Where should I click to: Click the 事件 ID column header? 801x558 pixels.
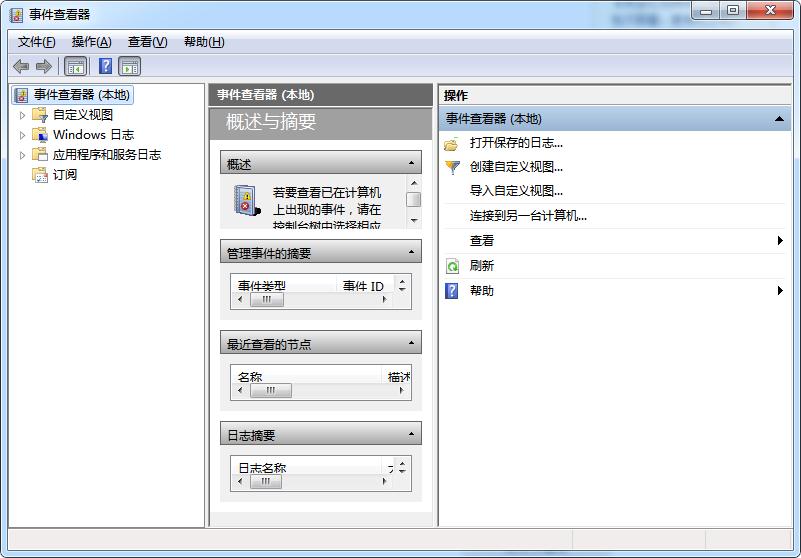(x=364, y=286)
